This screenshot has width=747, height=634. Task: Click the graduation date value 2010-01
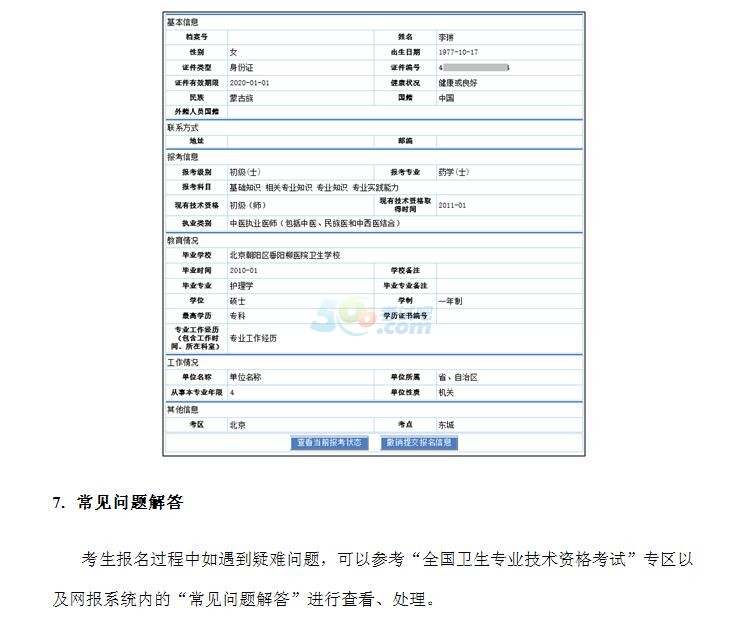click(243, 271)
